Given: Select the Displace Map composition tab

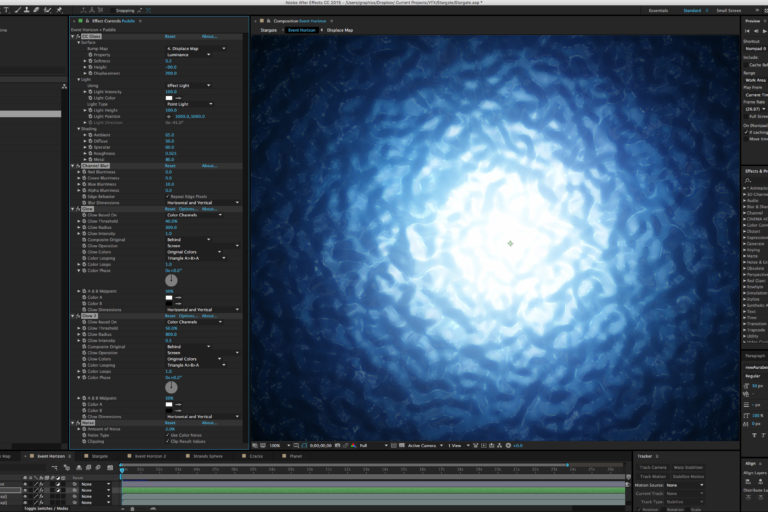Looking at the screenshot, I should click(x=339, y=30).
